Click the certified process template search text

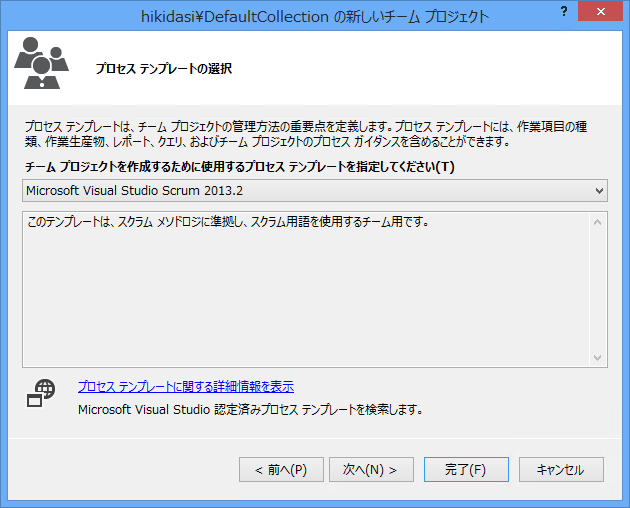[x=250, y=410]
